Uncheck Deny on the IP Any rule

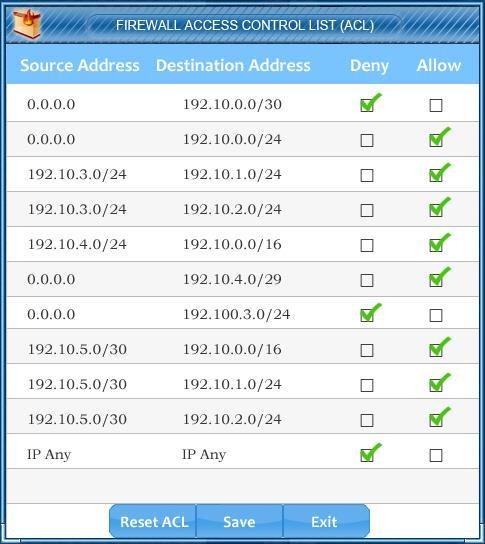pyautogui.click(x=367, y=455)
